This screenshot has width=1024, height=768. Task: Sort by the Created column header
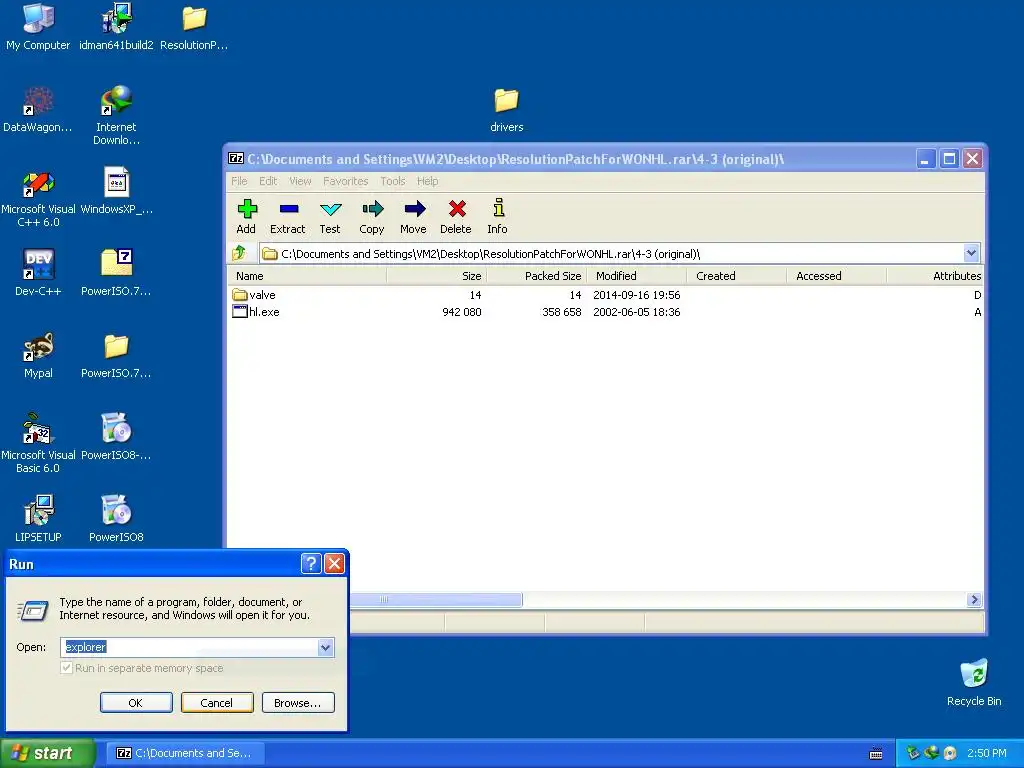coord(737,276)
